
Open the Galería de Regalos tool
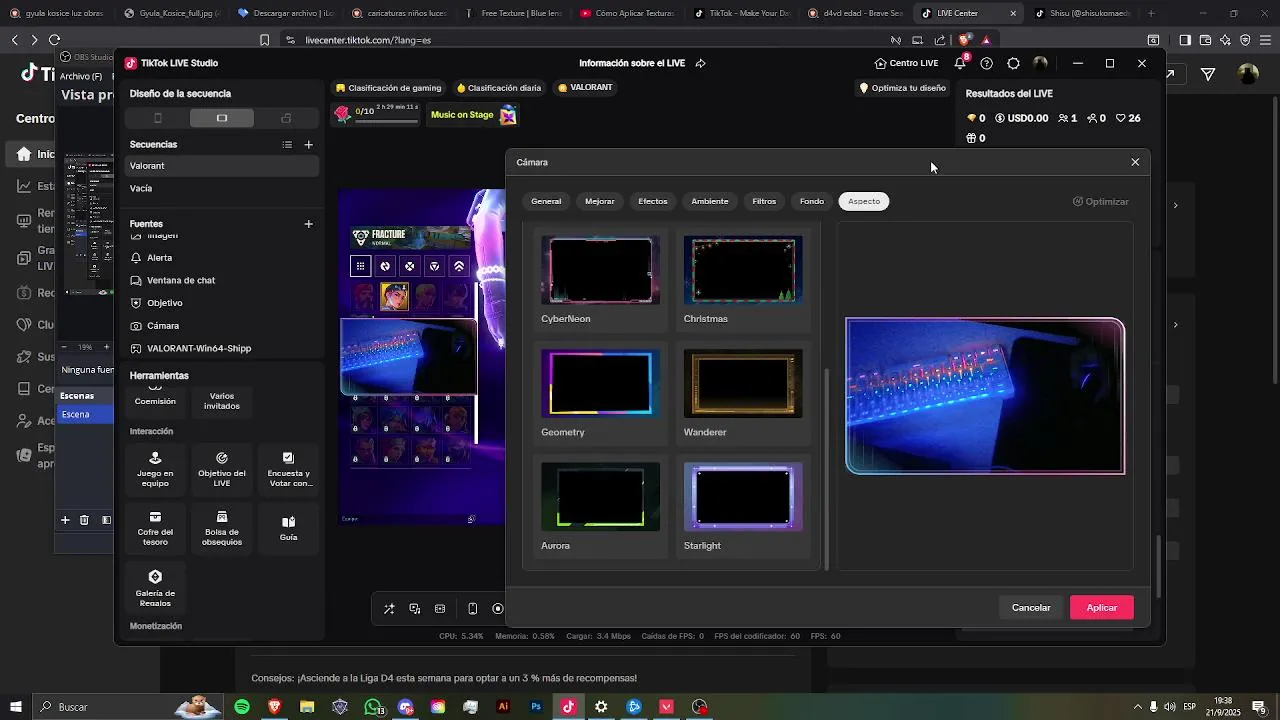[155, 588]
